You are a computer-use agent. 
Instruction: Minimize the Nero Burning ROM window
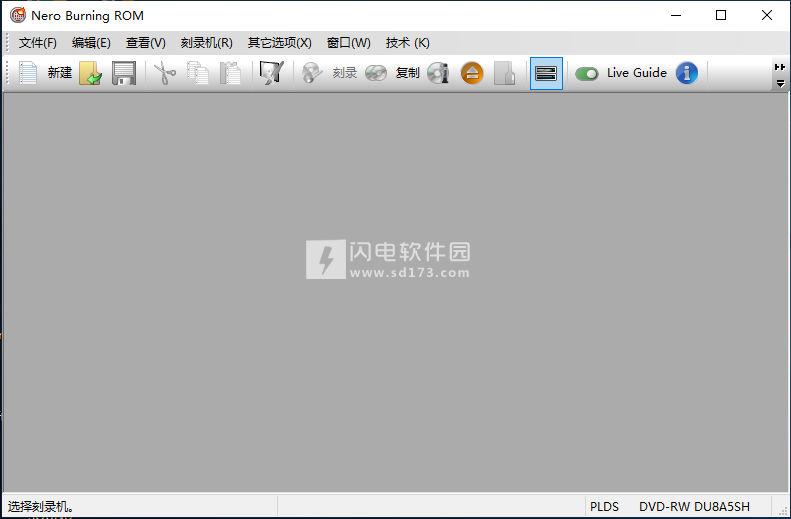[x=676, y=15]
